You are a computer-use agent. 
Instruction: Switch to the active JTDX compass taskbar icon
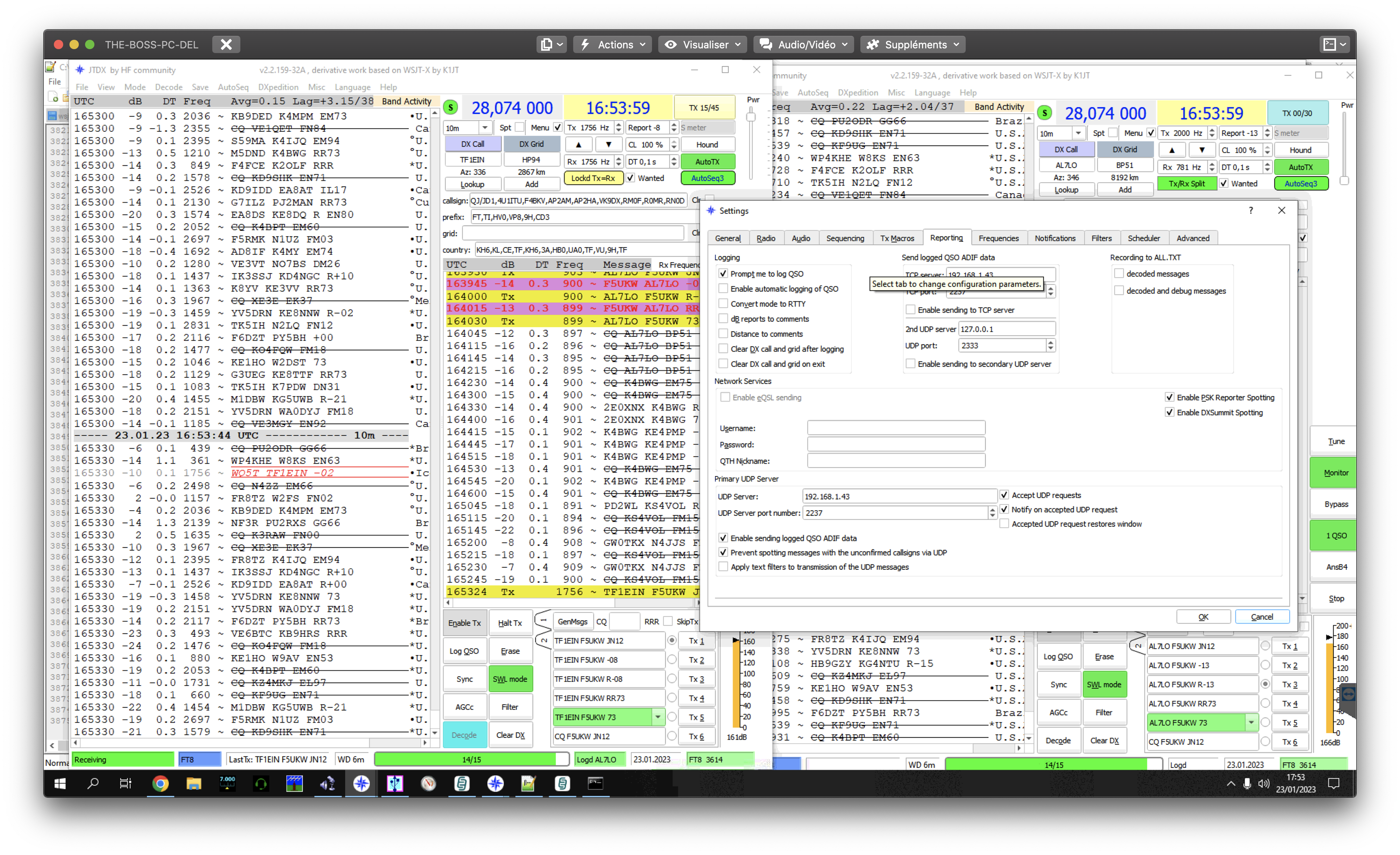click(361, 784)
